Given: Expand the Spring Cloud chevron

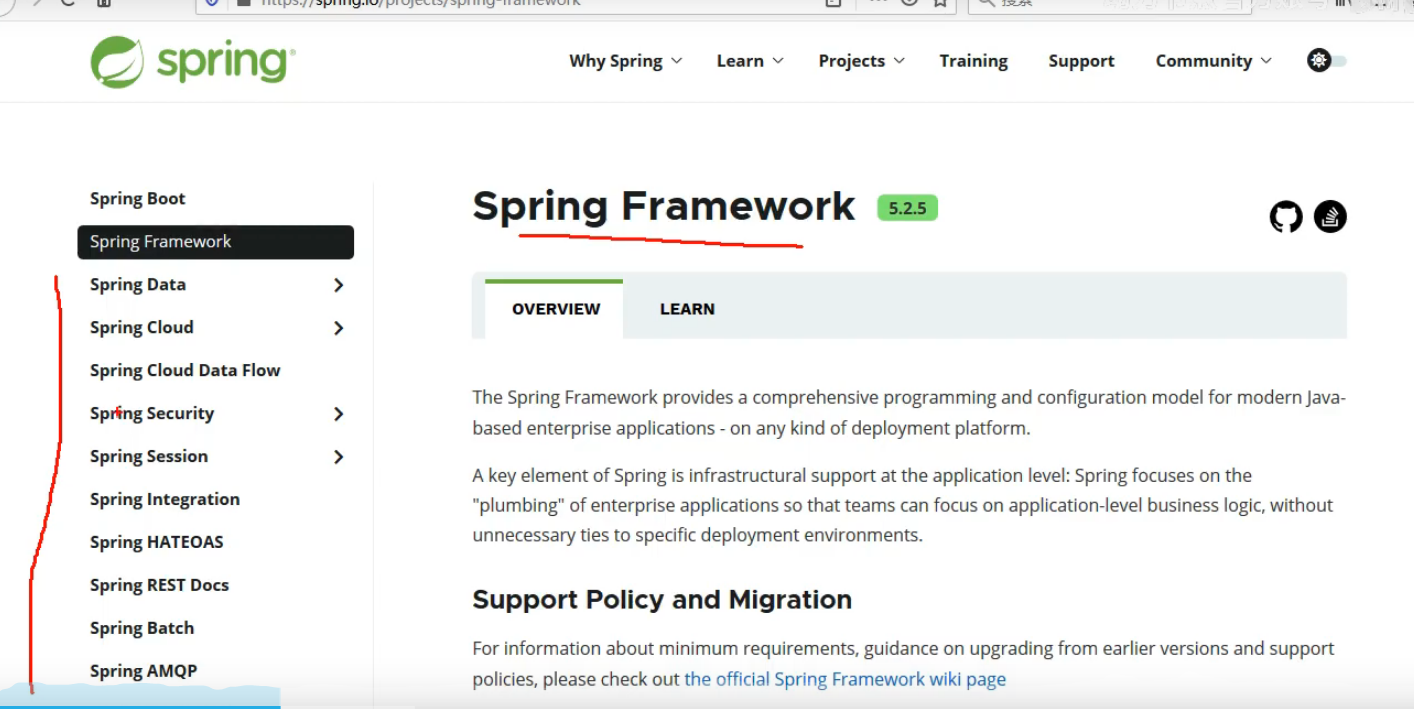Looking at the screenshot, I should click(x=339, y=328).
